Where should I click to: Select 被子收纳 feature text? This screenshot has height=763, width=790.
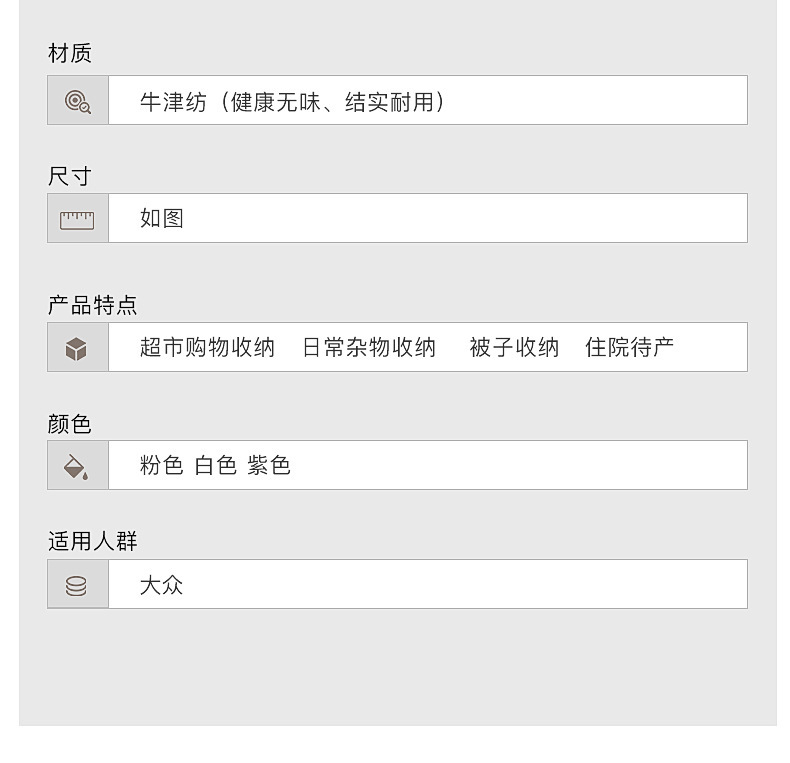point(514,348)
